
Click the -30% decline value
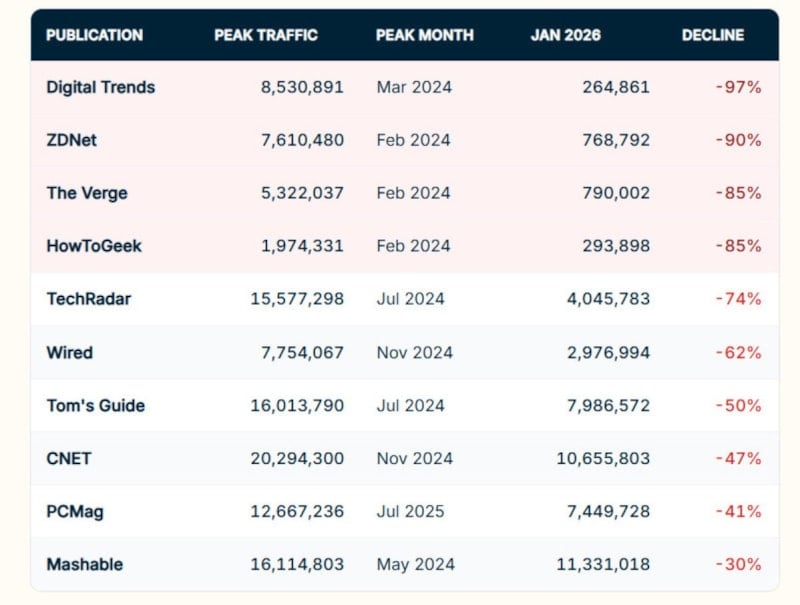tap(738, 564)
